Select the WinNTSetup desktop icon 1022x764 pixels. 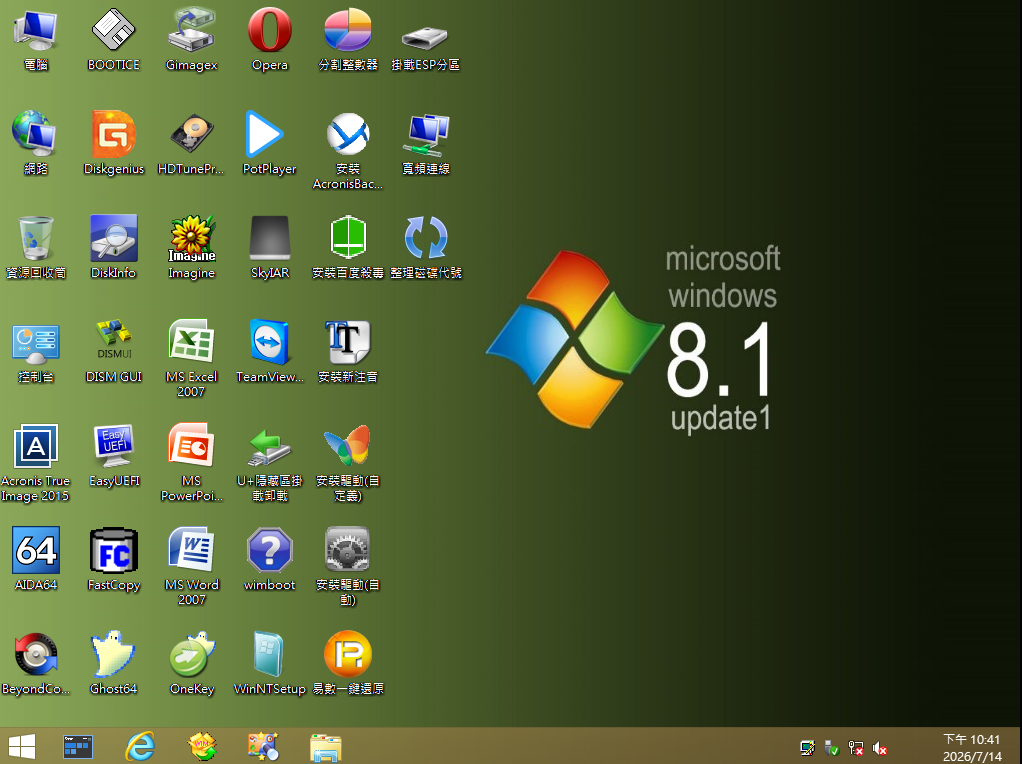pyautogui.click(x=269, y=663)
